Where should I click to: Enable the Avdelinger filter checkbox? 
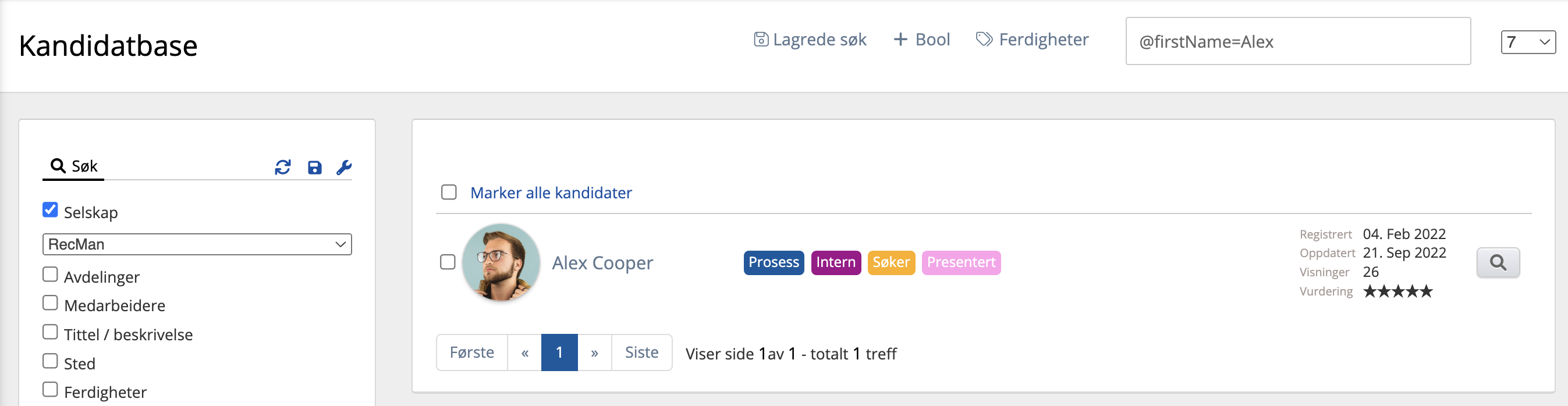click(x=51, y=275)
